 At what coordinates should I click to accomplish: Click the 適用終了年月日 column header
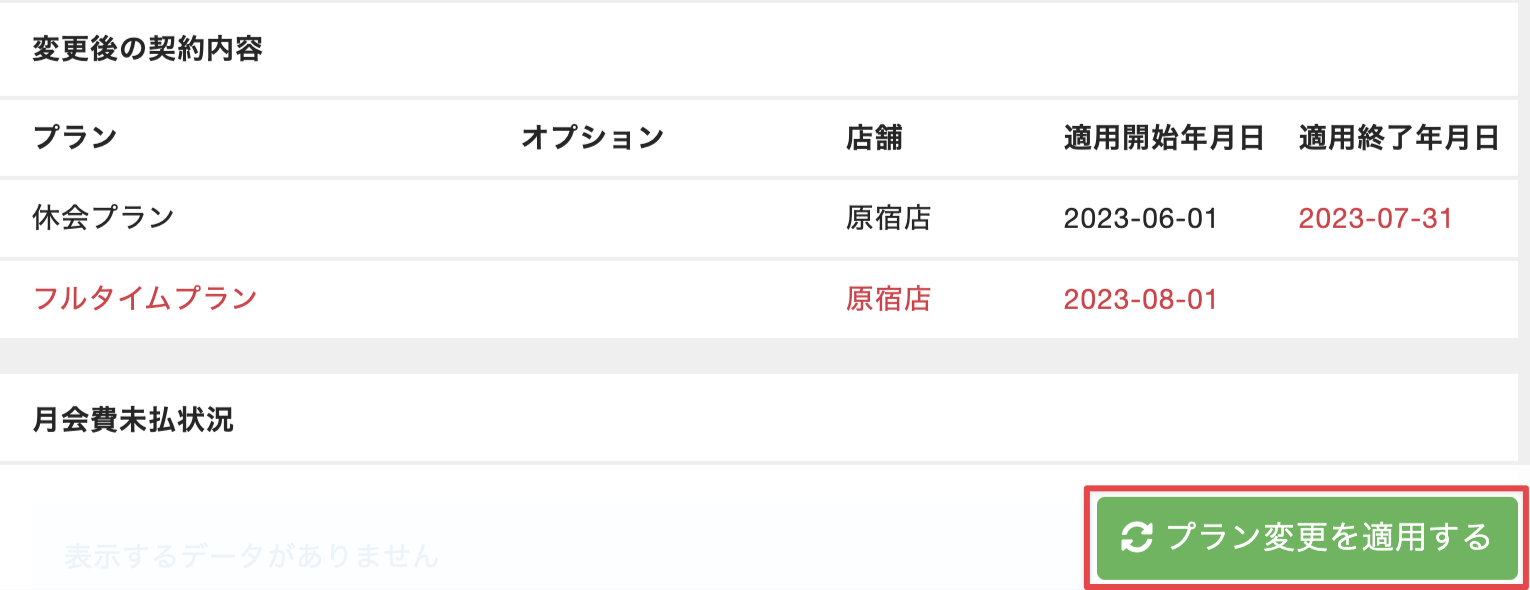(1399, 138)
